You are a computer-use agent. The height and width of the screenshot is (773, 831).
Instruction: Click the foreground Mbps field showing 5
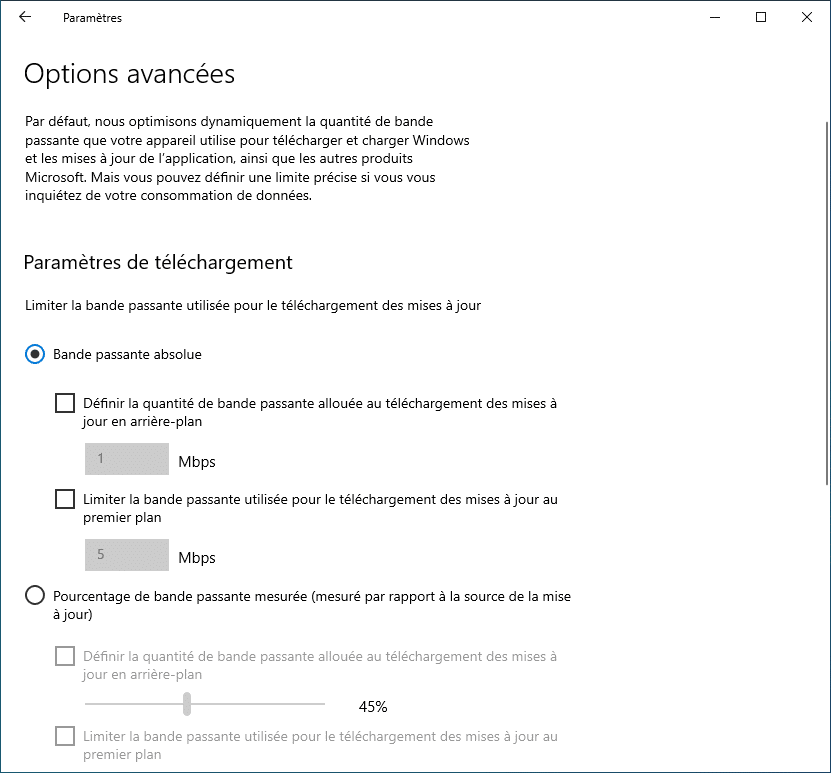(127, 555)
